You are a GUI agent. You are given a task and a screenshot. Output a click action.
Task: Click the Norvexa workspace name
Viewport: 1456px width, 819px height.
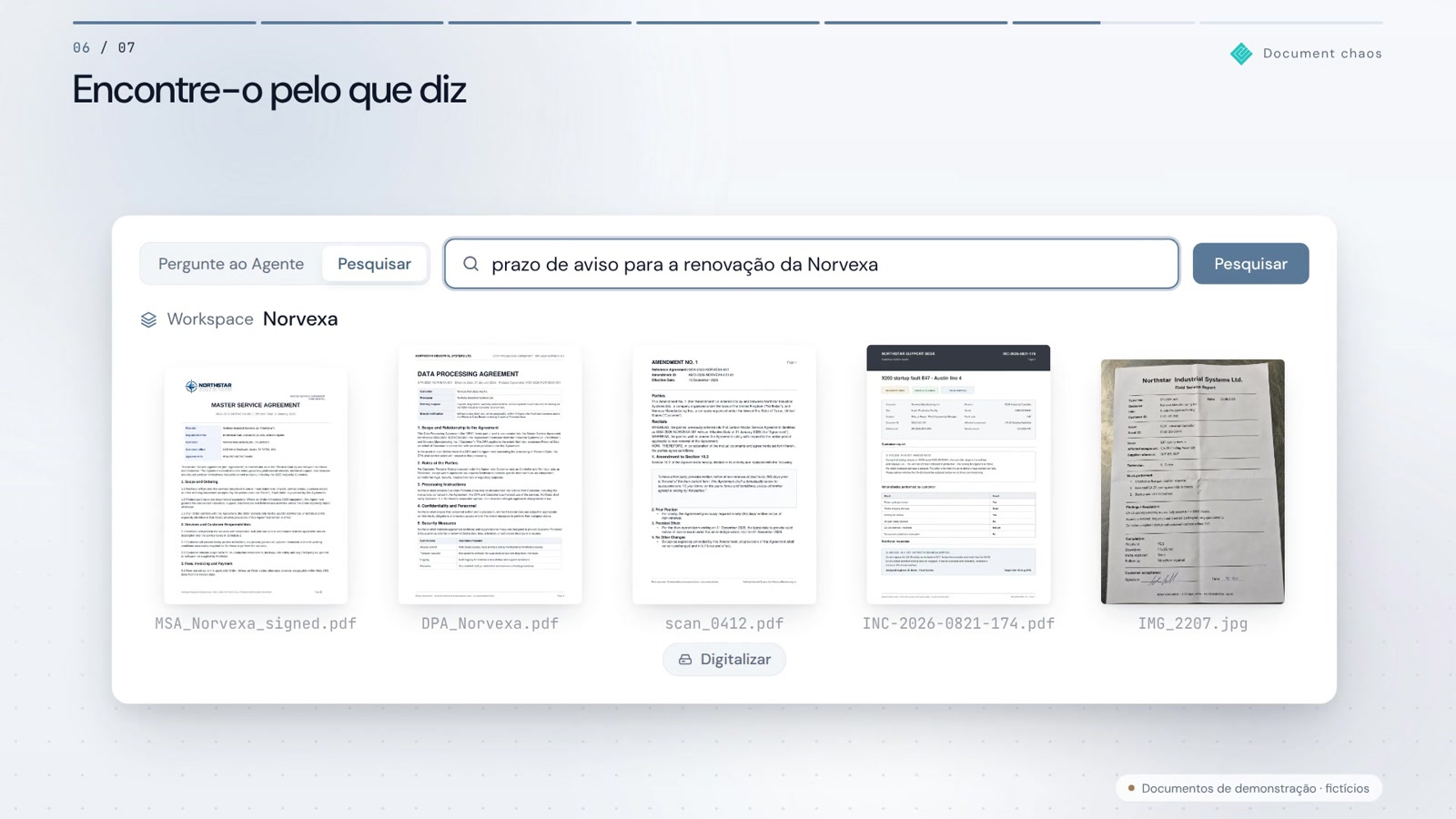coord(300,319)
